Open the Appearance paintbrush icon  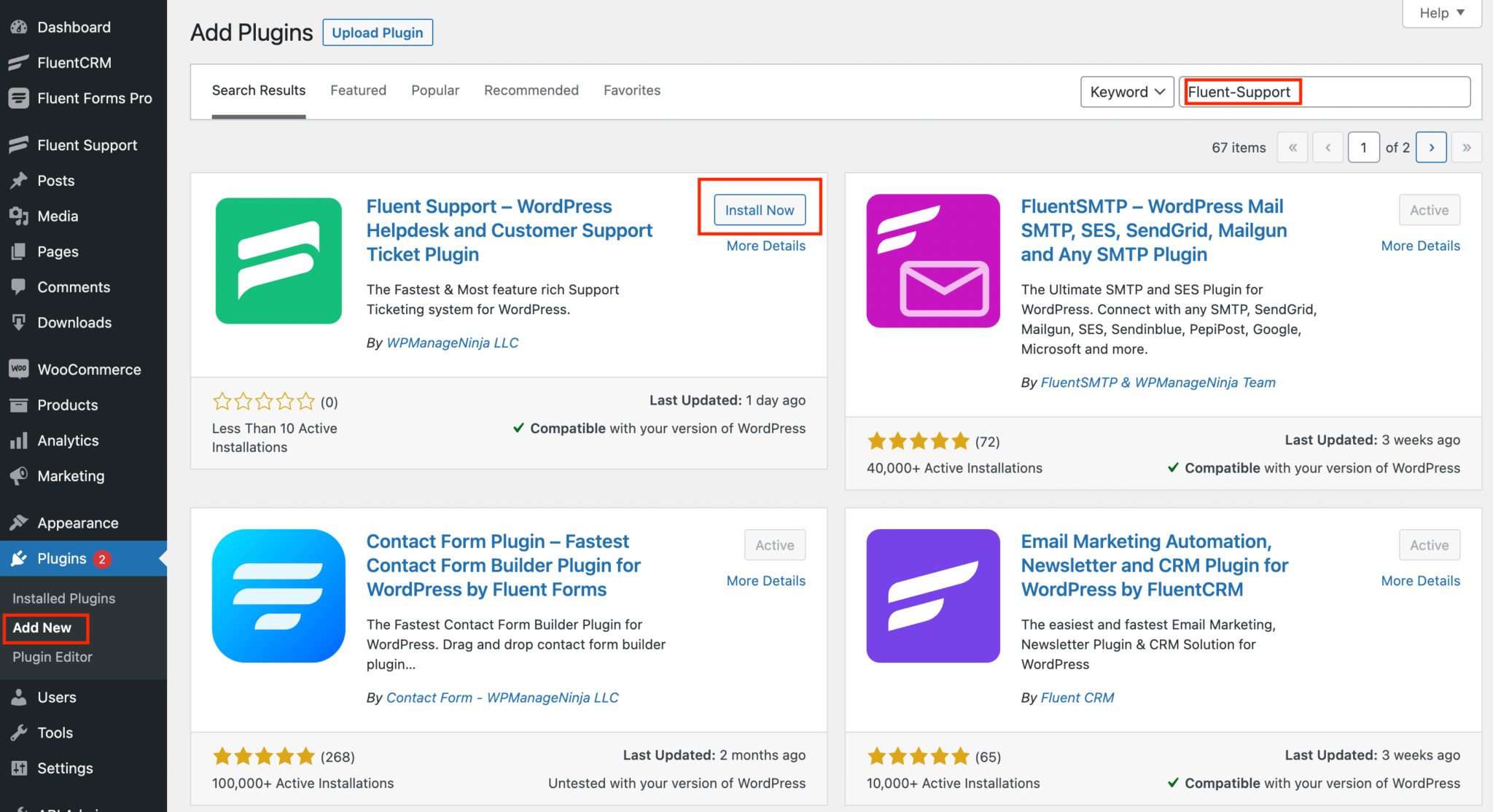tap(18, 522)
